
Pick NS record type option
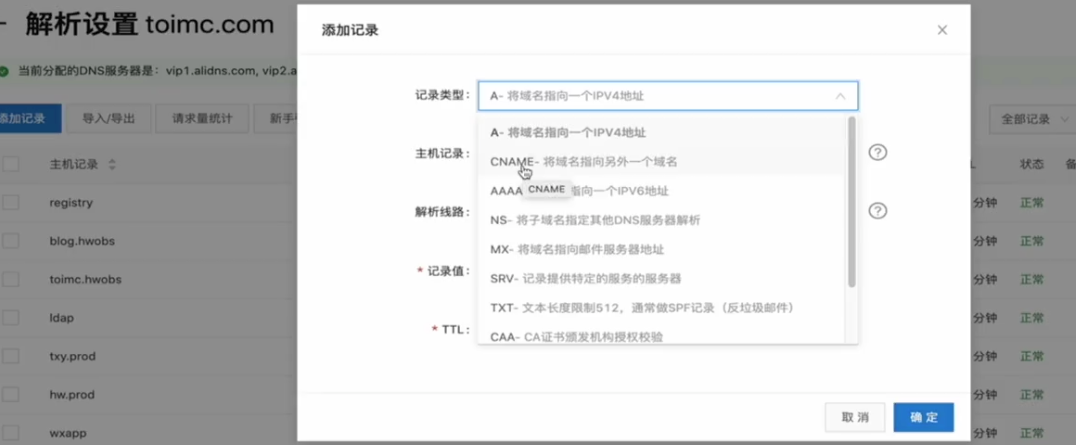tap(595, 220)
